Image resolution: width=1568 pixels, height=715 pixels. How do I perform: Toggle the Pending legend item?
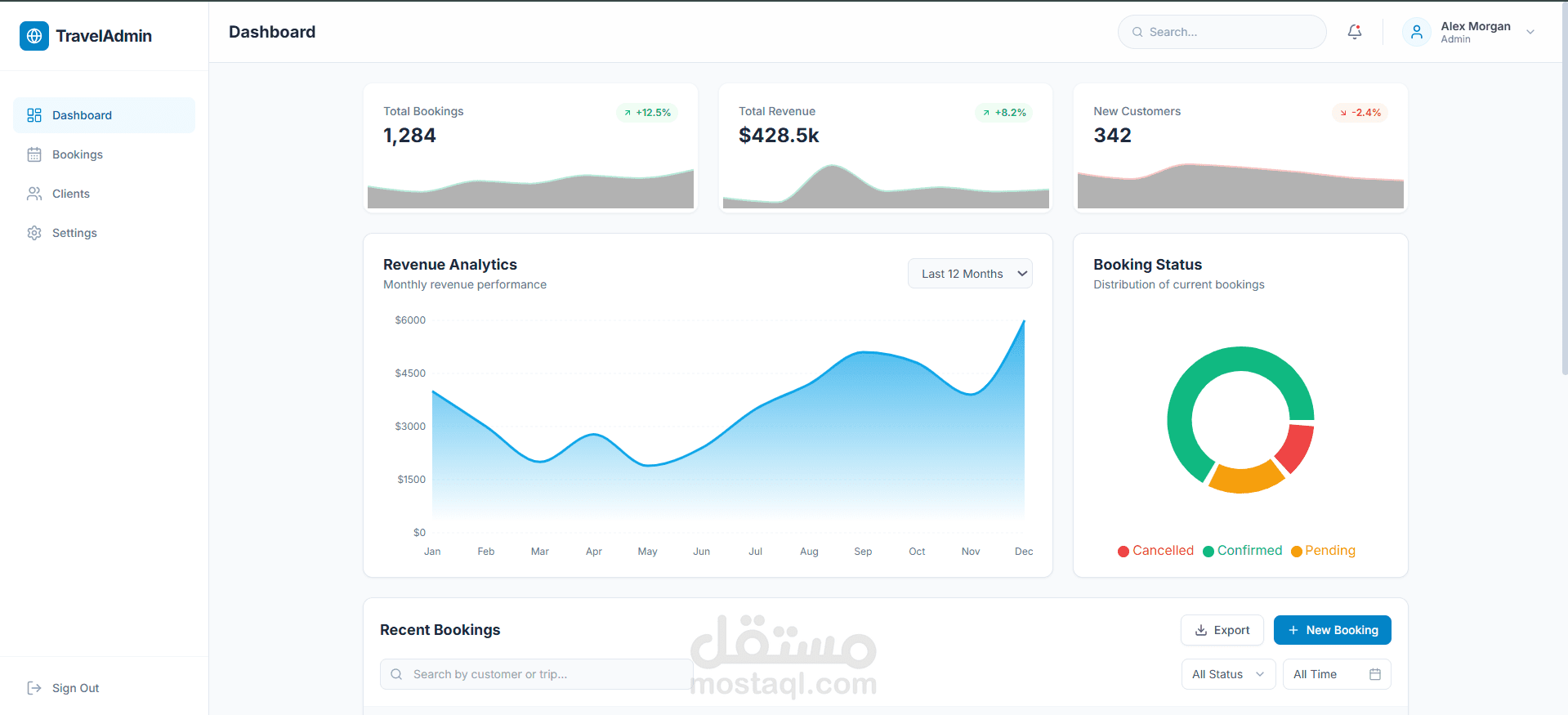(1323, 551)
